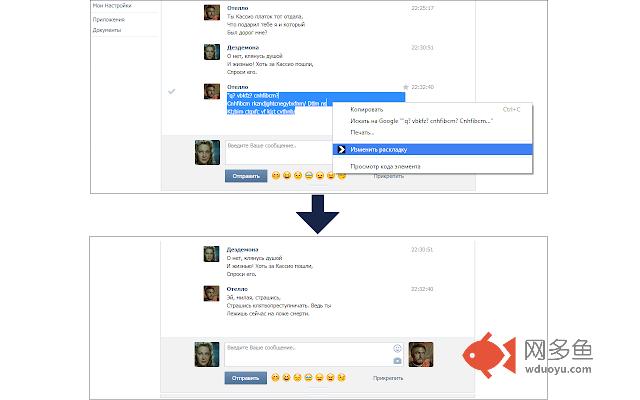
Task: Insert sixth emoji in the converted-text chat row
Action: coord(331,378)
